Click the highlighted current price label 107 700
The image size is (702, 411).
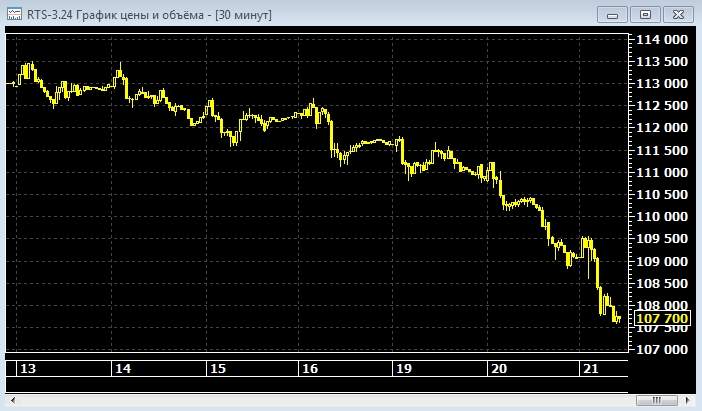click(662, 318)
